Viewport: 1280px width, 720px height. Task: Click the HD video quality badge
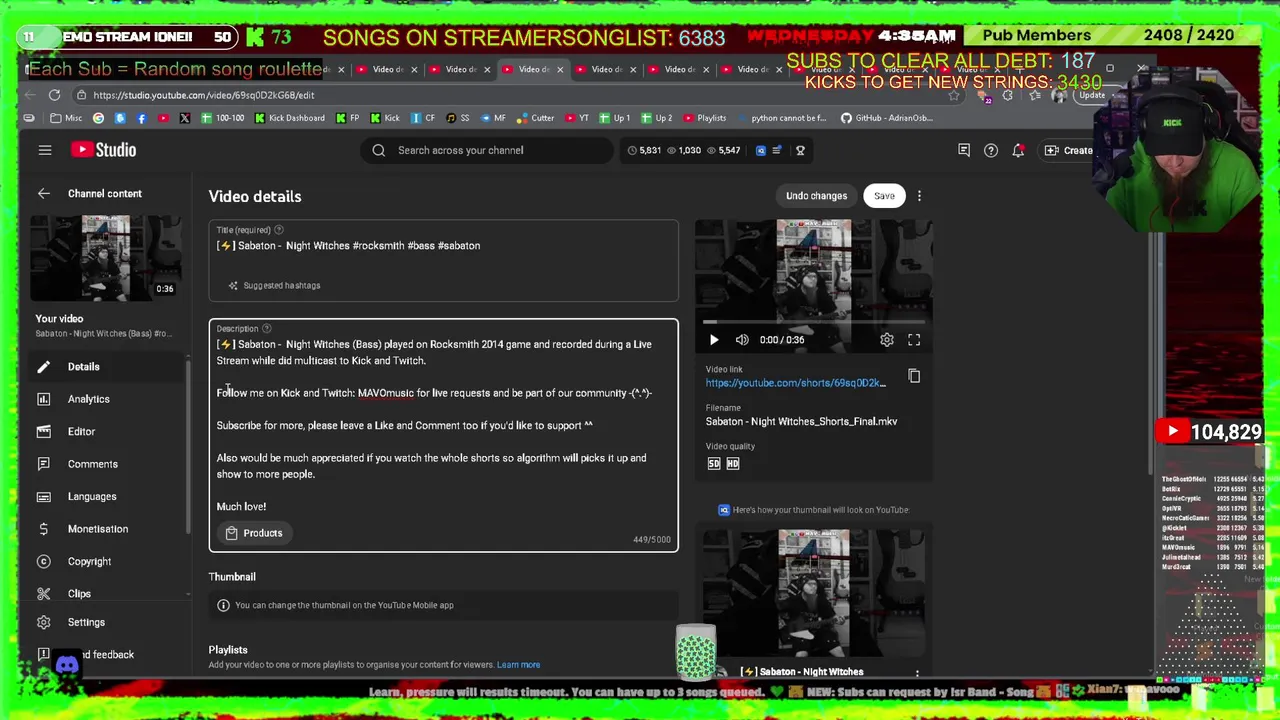[733, 464]
